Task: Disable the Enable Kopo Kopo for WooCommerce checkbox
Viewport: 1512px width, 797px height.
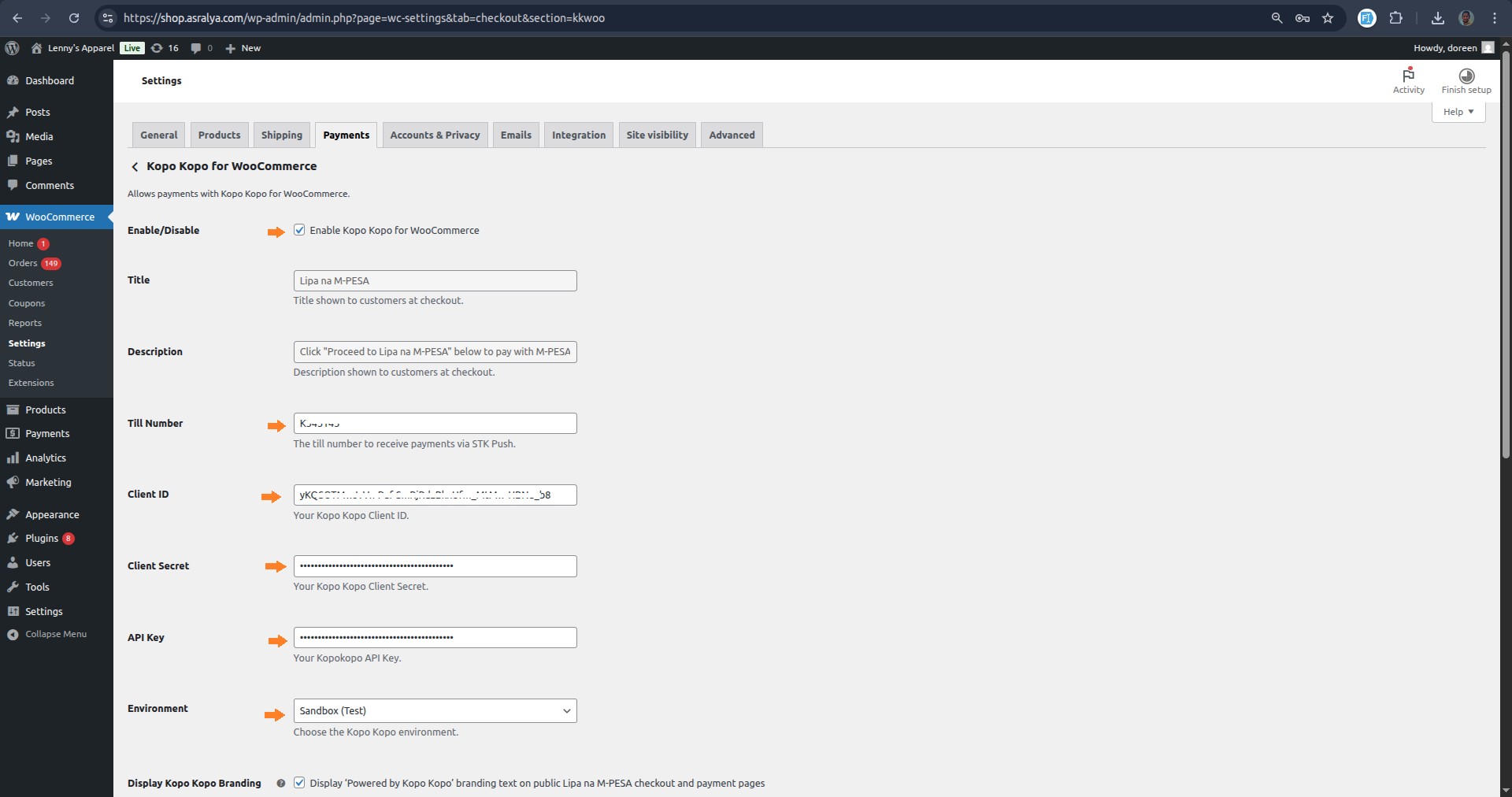Action: click(x=299, y=230)
